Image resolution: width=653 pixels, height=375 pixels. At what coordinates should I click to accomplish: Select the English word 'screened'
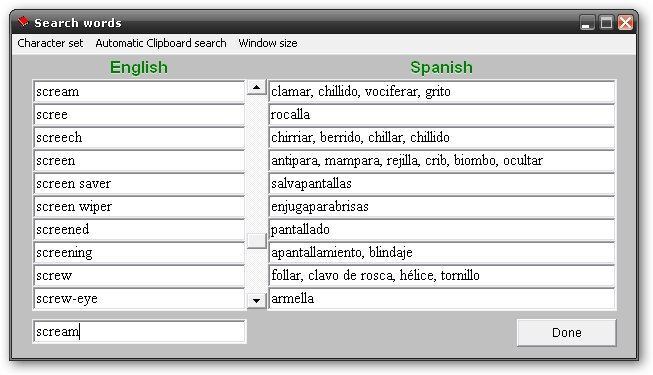[x=139, y=229]
